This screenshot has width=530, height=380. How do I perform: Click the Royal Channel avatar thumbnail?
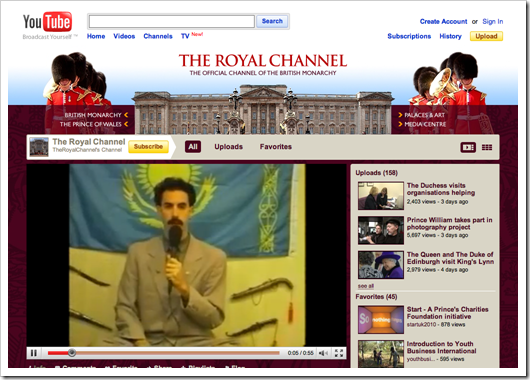tap(39, 147)
